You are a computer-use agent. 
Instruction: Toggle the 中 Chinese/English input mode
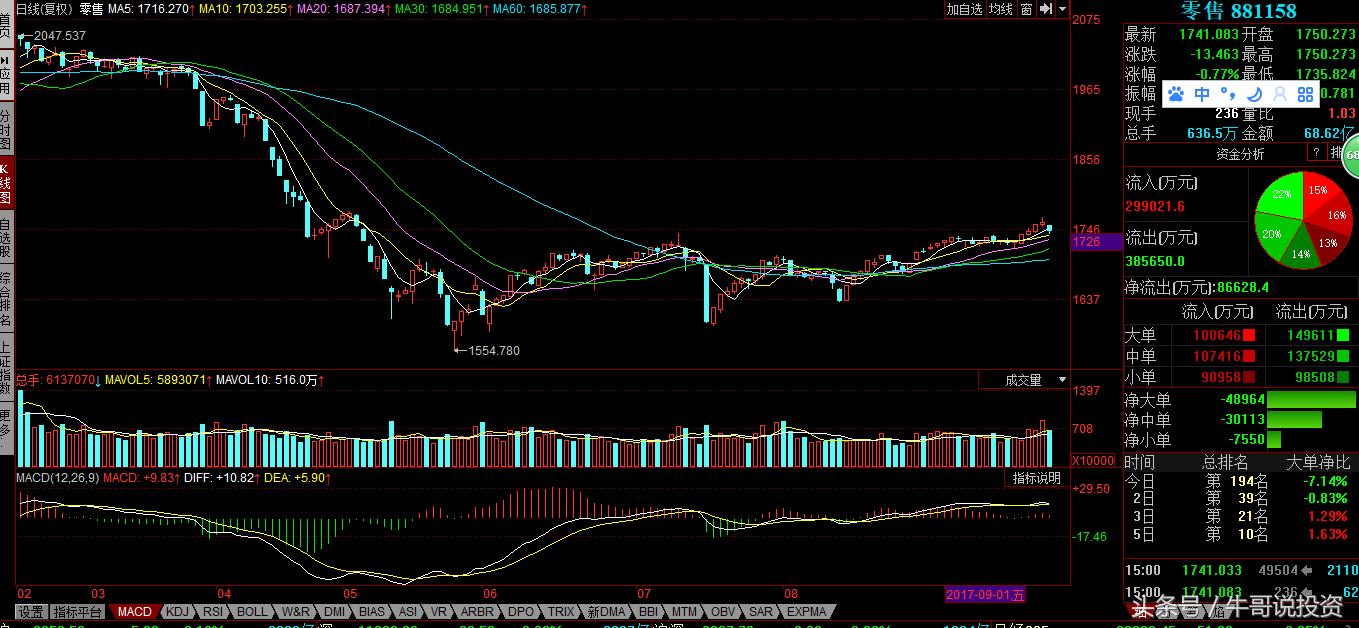[x=1203, y=94]
